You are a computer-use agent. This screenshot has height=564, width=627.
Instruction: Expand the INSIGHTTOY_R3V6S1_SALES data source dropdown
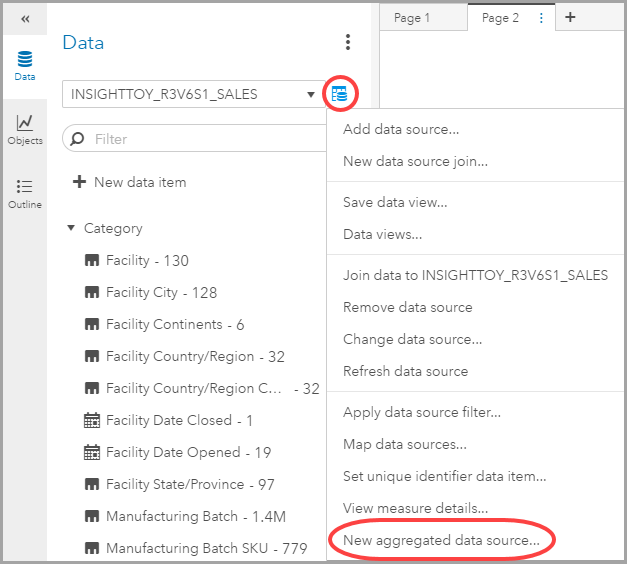pos(311,95)
